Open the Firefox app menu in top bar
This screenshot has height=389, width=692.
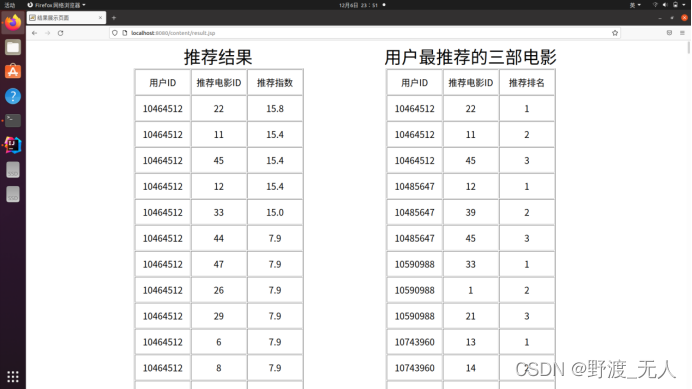[x=56, y=5]
